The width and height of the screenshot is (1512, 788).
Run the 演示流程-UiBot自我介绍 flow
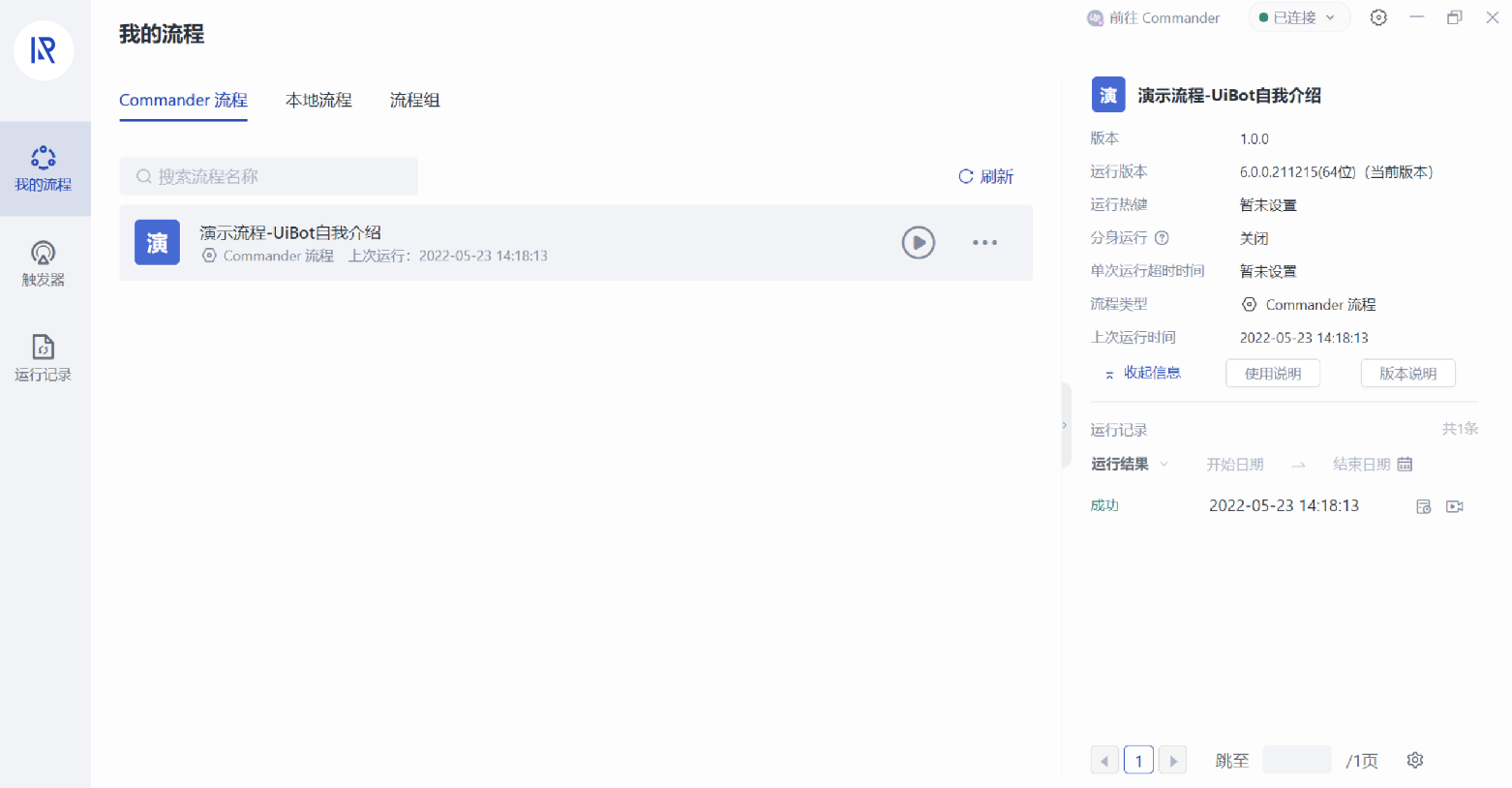pos(918,242)
